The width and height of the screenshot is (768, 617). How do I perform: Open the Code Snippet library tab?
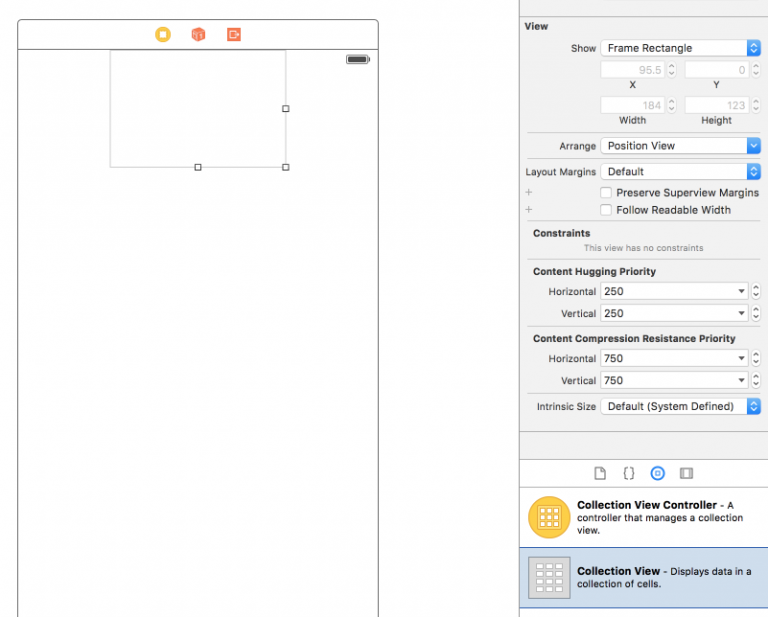tap(629, 473)
